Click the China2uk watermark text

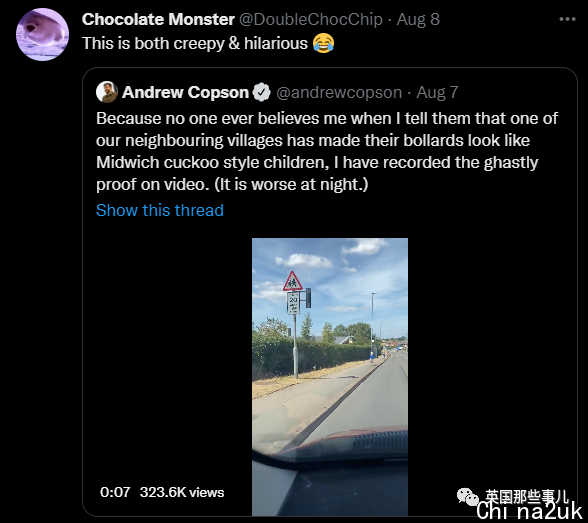click(529, 511)
